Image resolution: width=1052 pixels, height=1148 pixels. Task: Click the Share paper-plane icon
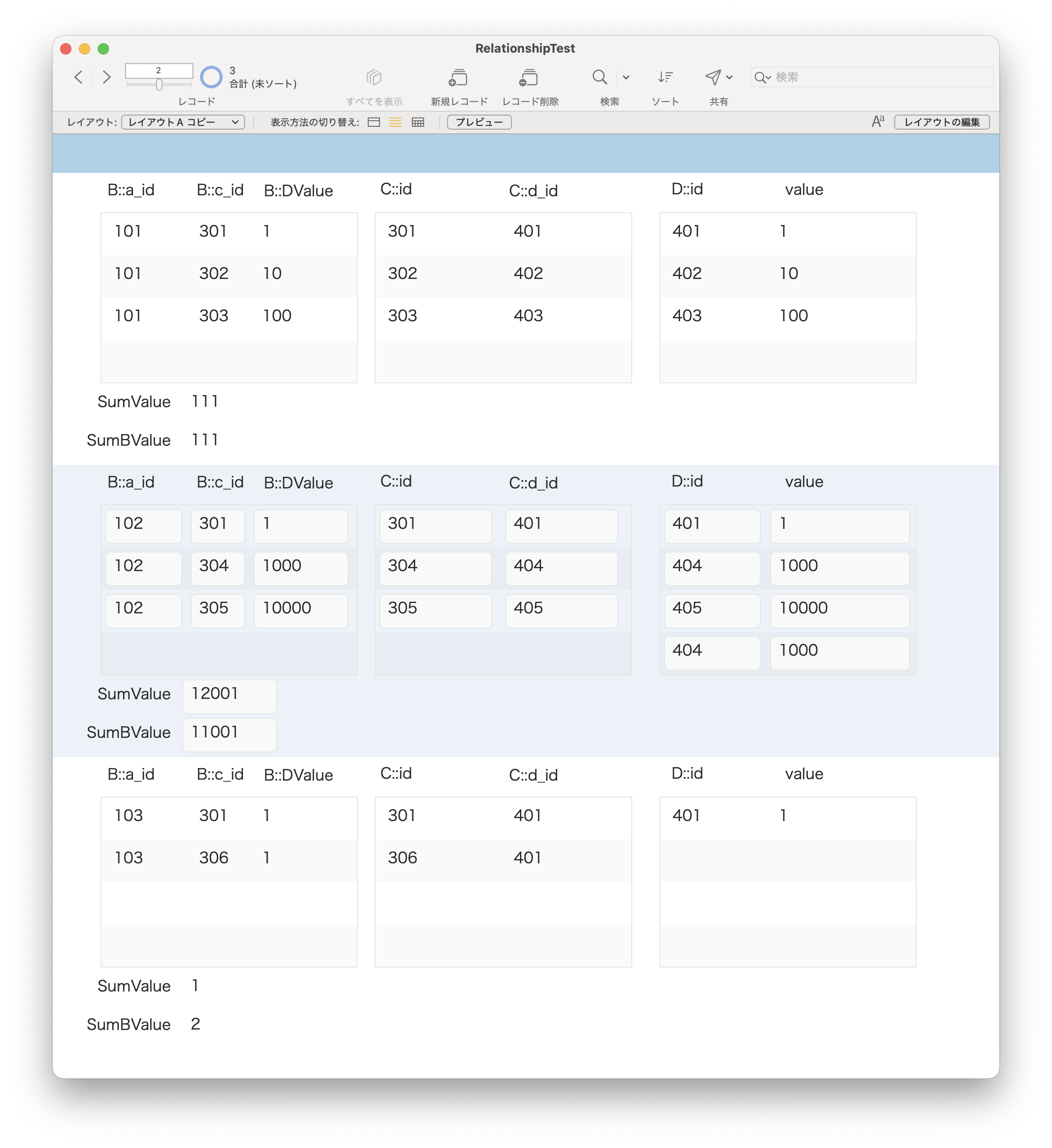(713, 77)
